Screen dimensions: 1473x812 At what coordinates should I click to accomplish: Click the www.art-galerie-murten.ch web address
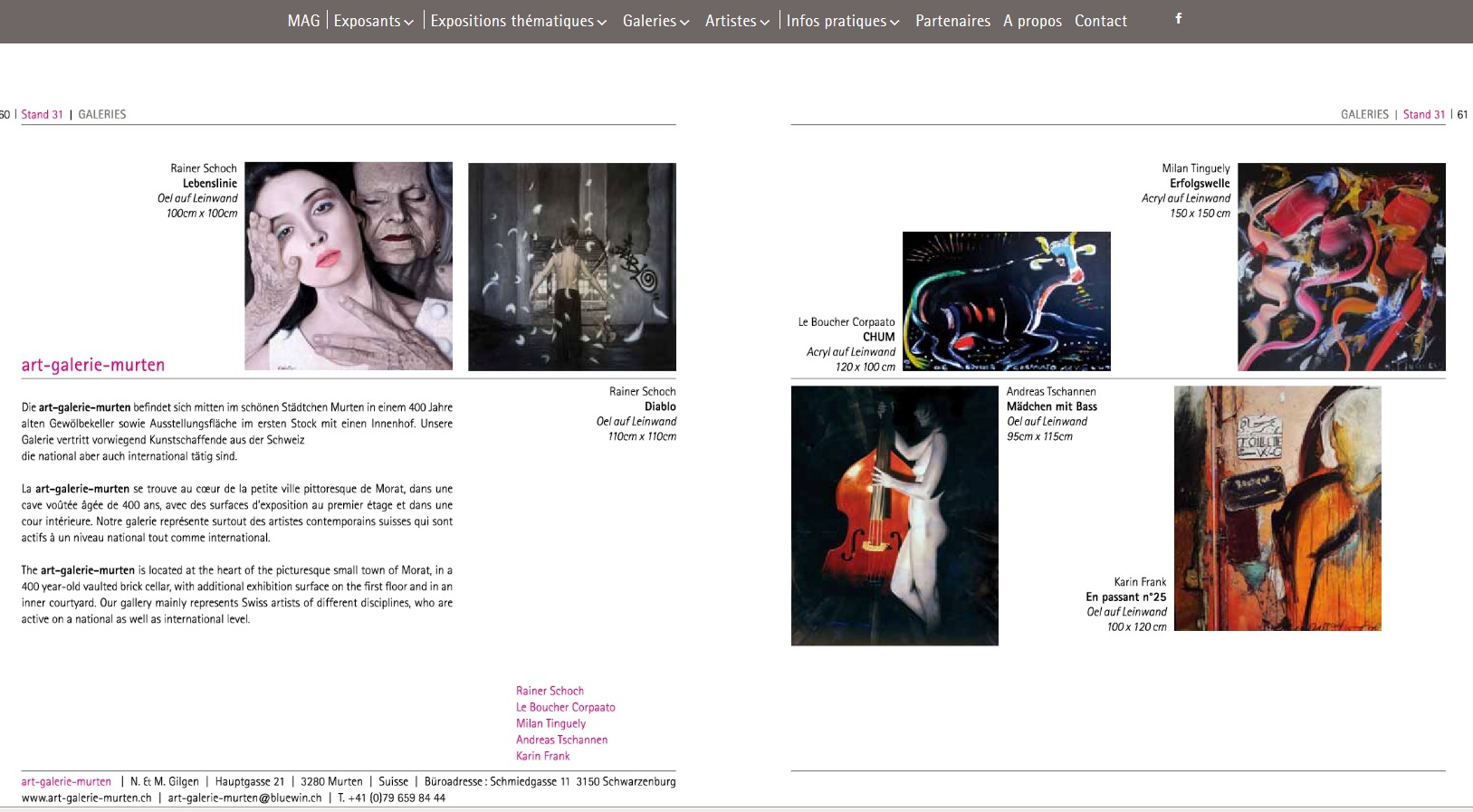(x=87, y=798)
